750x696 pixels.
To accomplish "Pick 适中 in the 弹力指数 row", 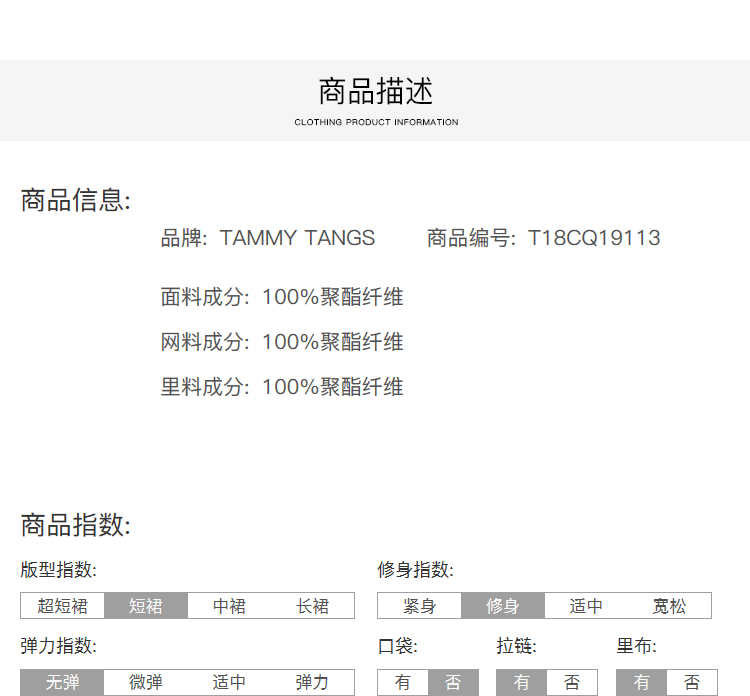I will tap(229, 683).
